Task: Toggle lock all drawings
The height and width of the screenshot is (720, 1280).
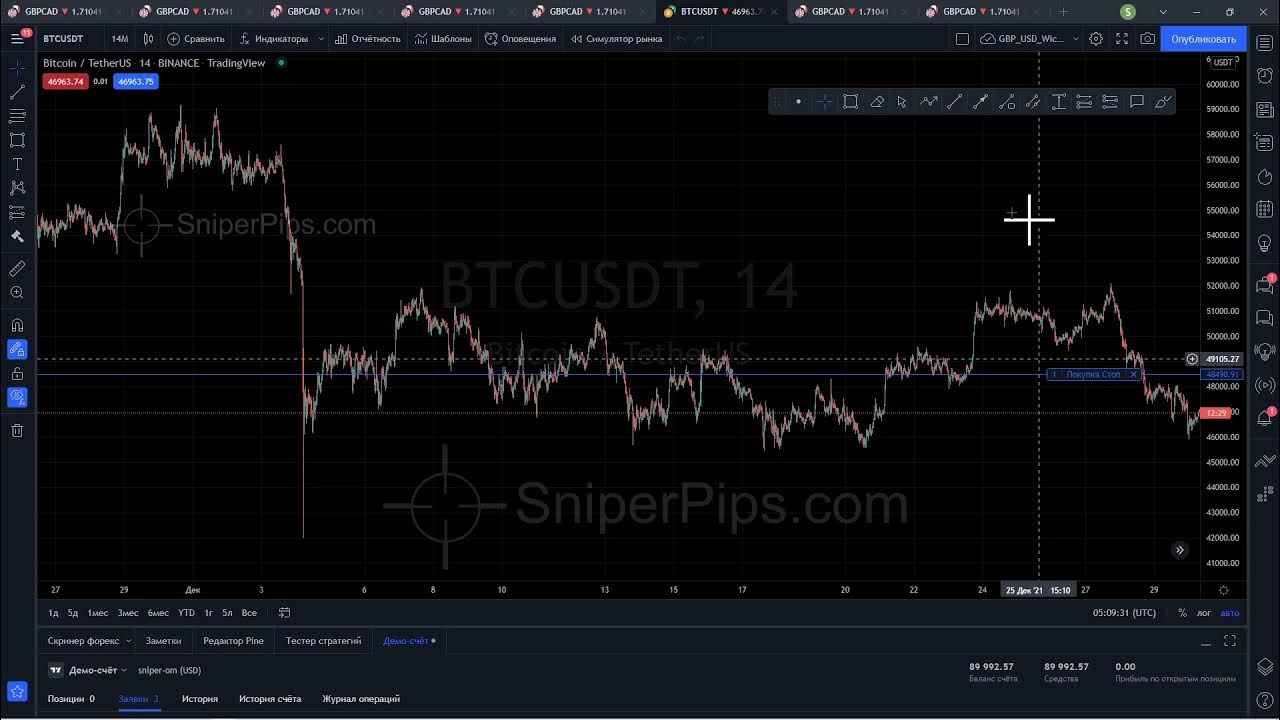Action: (x=17, y=373)
